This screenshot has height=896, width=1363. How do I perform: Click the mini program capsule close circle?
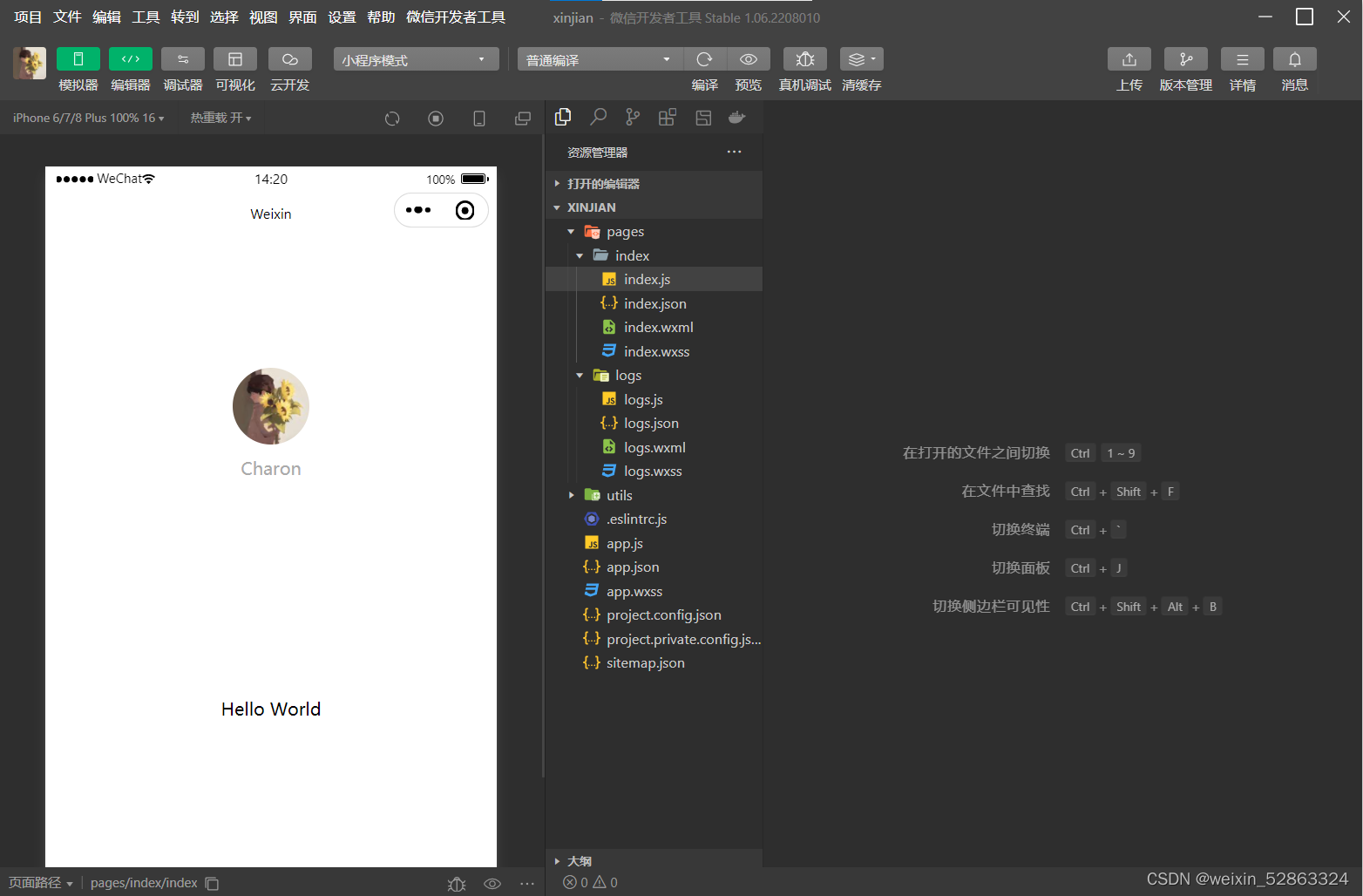coord(465,210)
